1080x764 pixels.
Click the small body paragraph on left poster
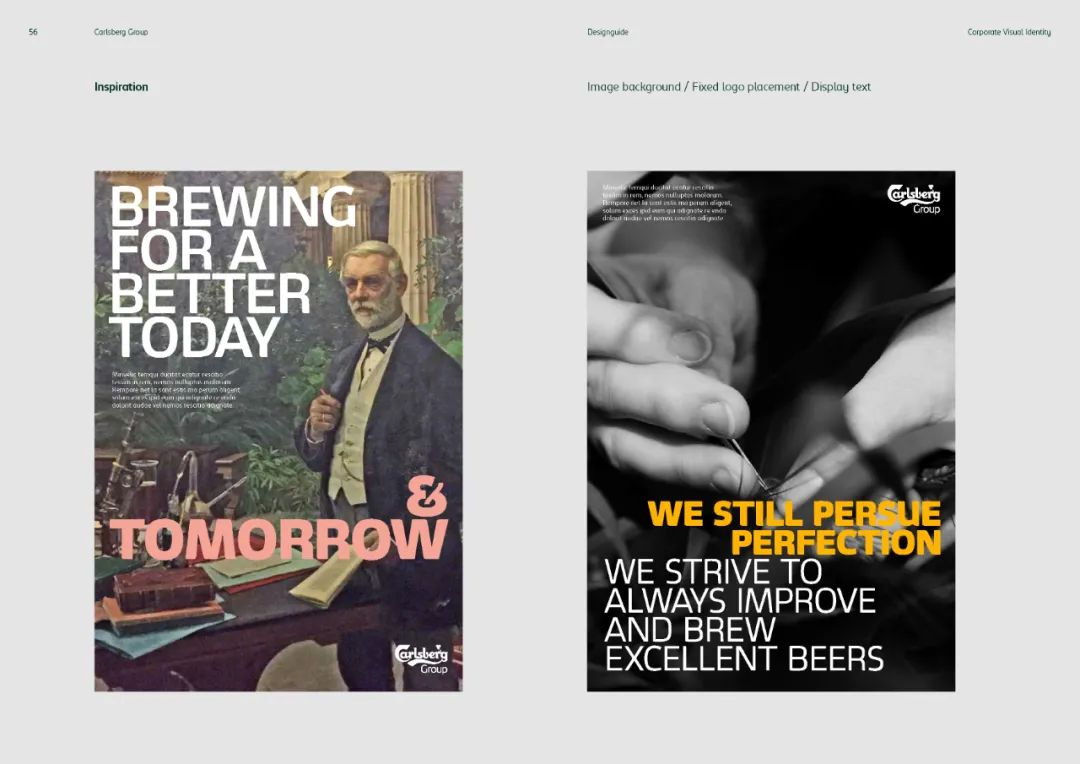[176, 390]
